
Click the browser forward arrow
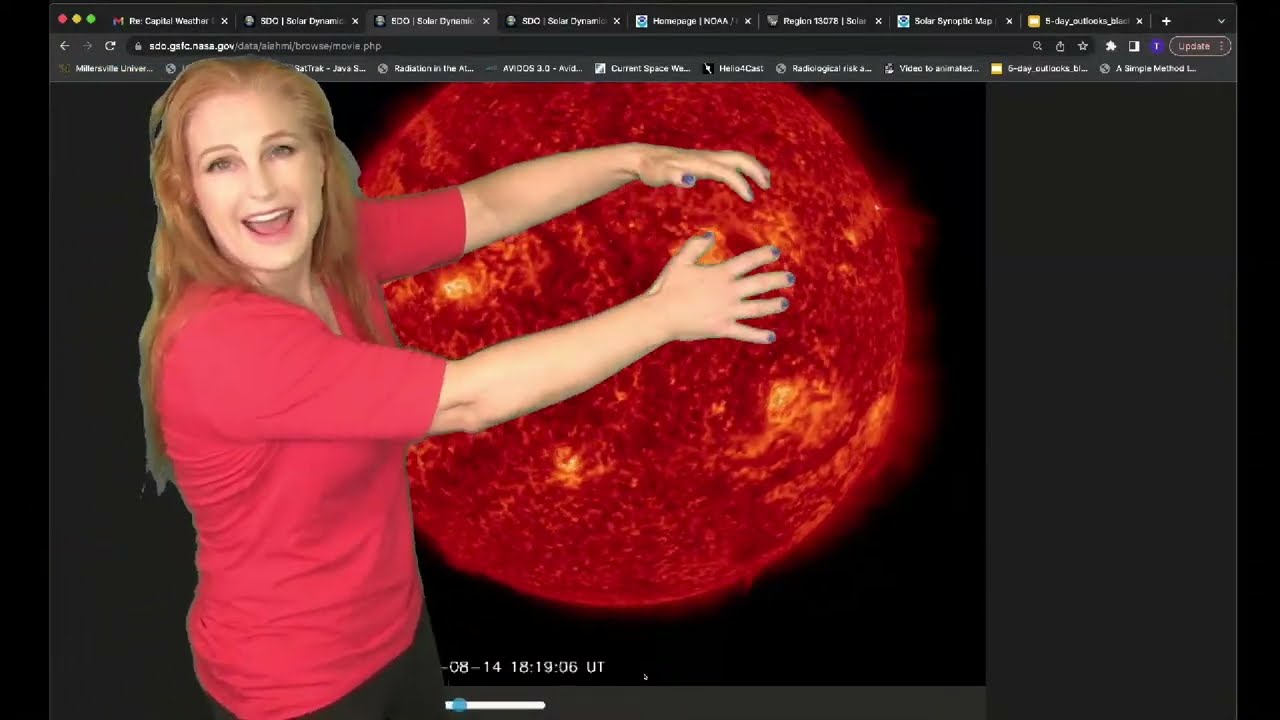[87, 46]
